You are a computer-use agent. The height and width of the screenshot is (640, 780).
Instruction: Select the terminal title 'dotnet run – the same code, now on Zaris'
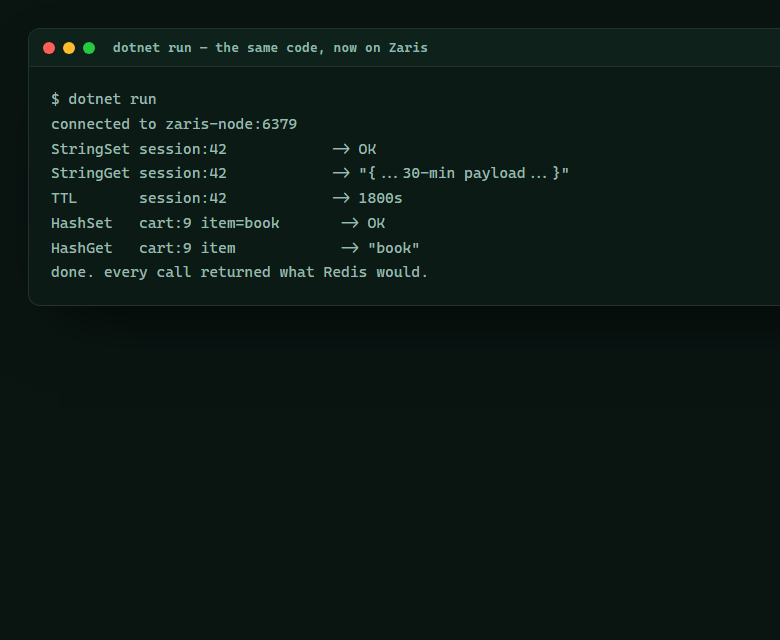270,48
